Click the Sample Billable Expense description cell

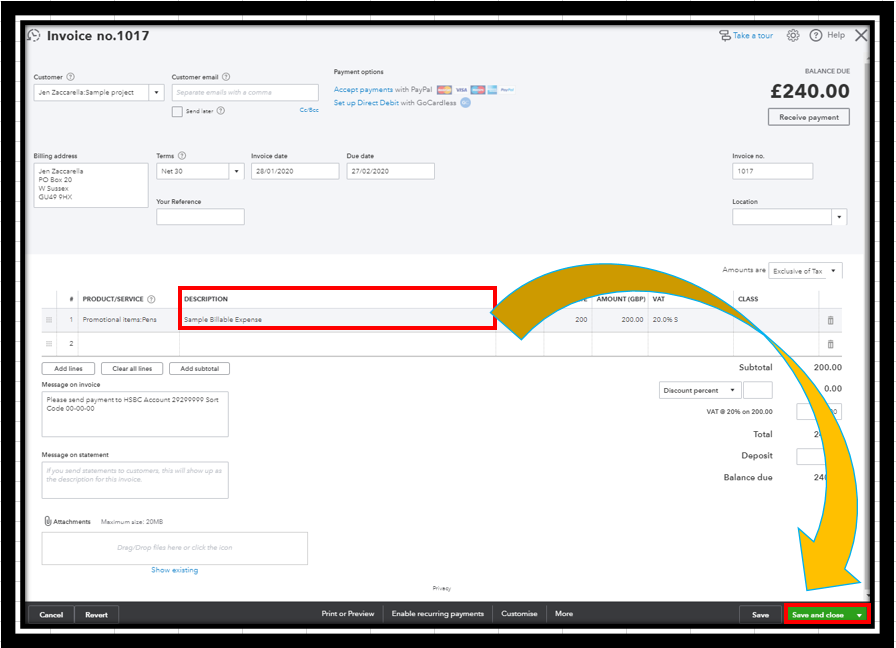pos(337,319)
